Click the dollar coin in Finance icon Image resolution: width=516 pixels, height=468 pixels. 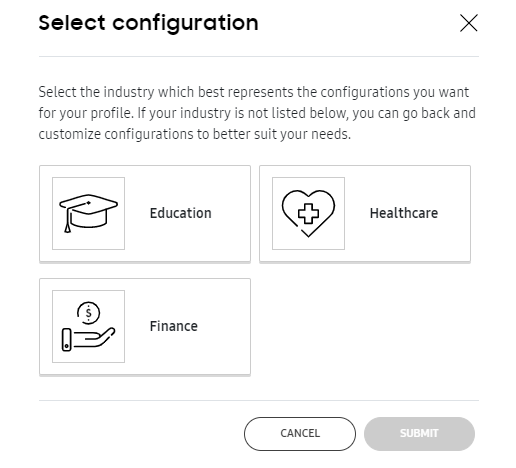coord(88,313)
